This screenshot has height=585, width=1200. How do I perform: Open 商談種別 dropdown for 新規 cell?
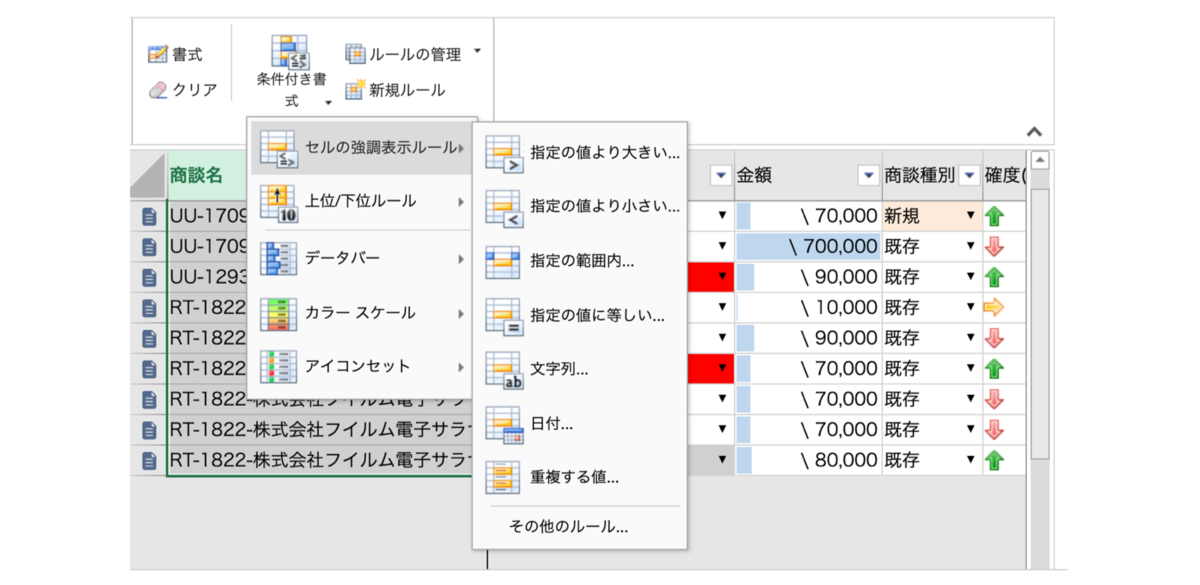pos(970,216)
